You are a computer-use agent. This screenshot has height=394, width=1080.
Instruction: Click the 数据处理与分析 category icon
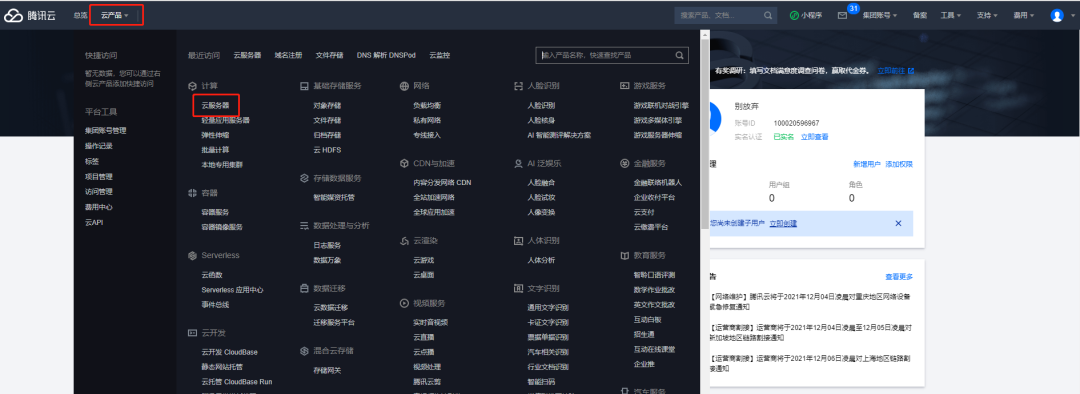click(304, 225)
